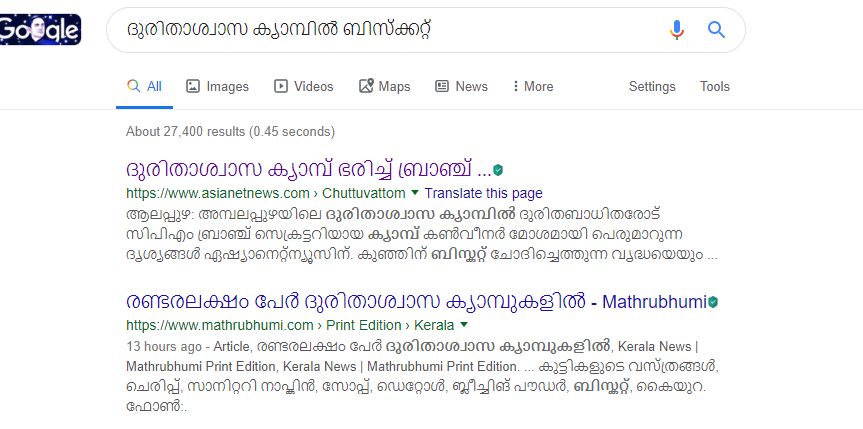Image resolution: width=863 pixels, height=429 pixels.
Task: Click the mathrubhumi.com URL text
Action: 220,325
